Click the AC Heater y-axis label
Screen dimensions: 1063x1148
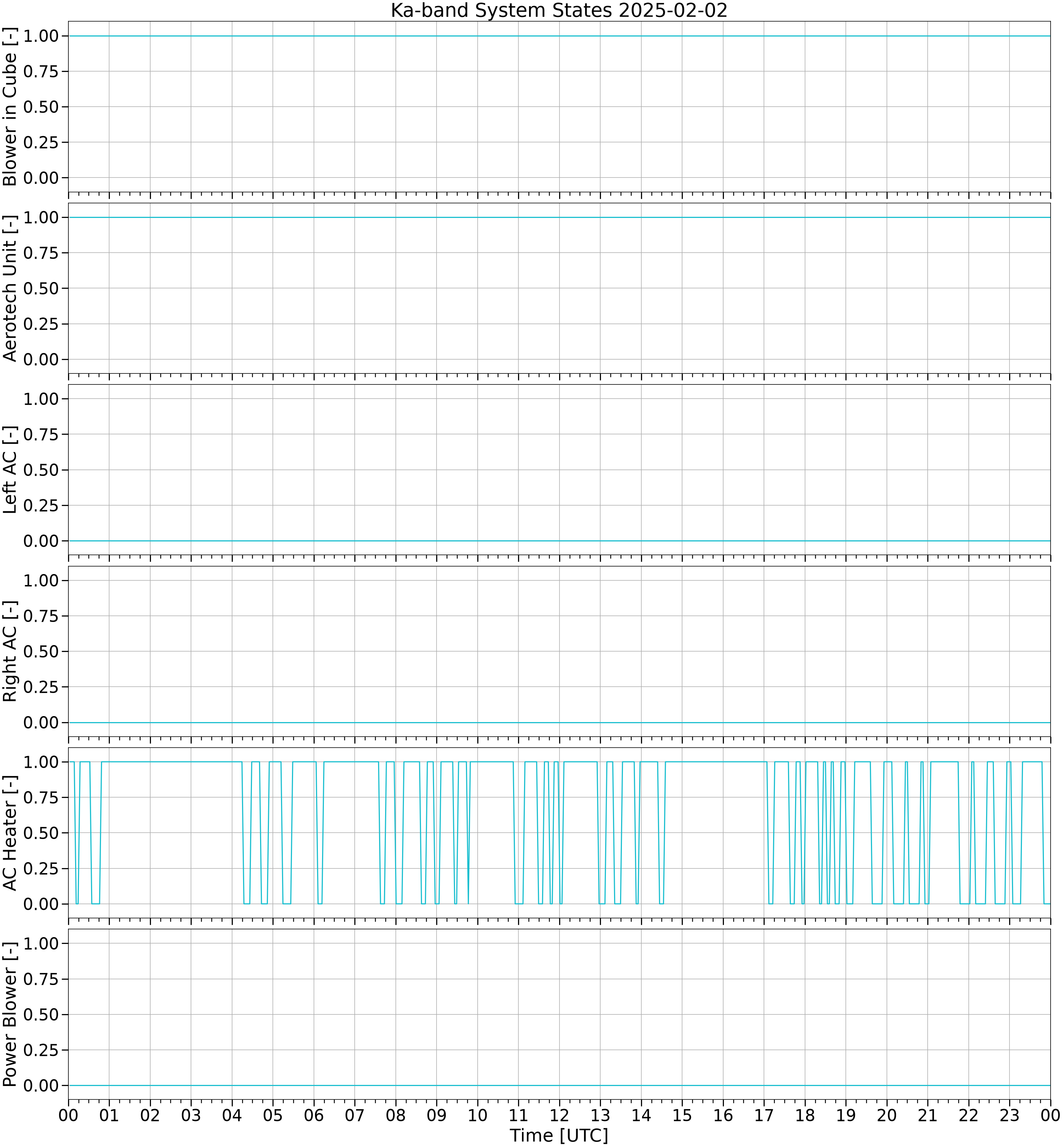(10, 833)
